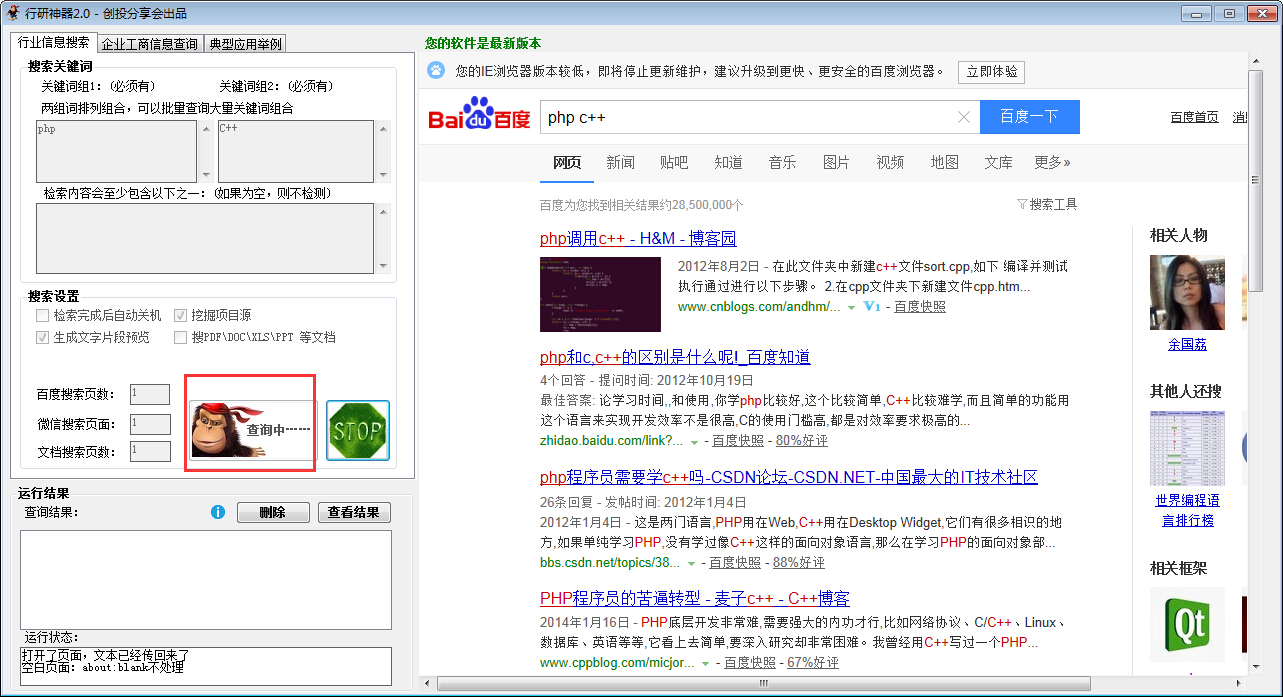Click the monkey 查询中 button

coord(252,430)
